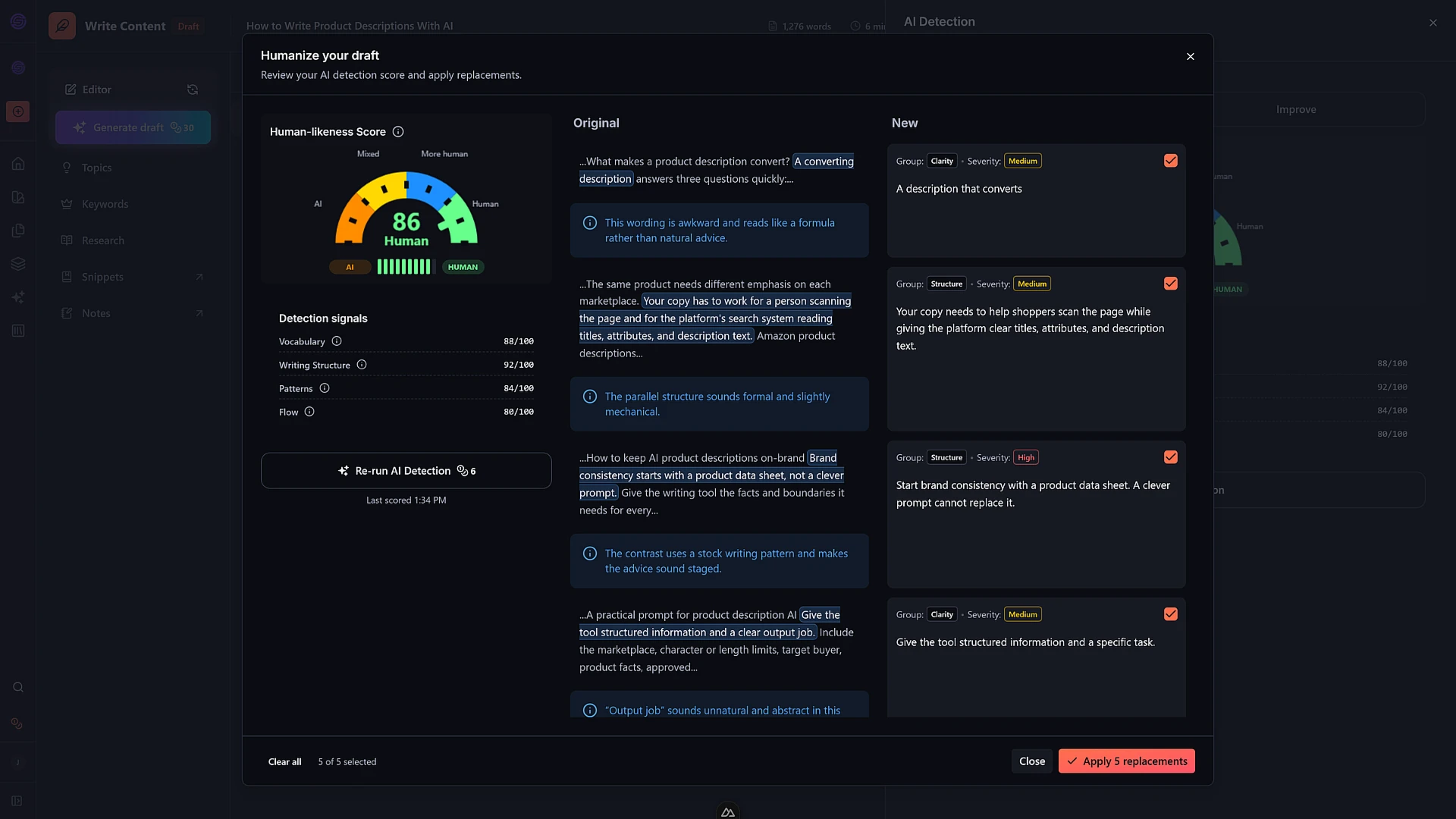Screen dimensions: 1456x819
Task: Close the AI Detection panel
Action: 1433,23
